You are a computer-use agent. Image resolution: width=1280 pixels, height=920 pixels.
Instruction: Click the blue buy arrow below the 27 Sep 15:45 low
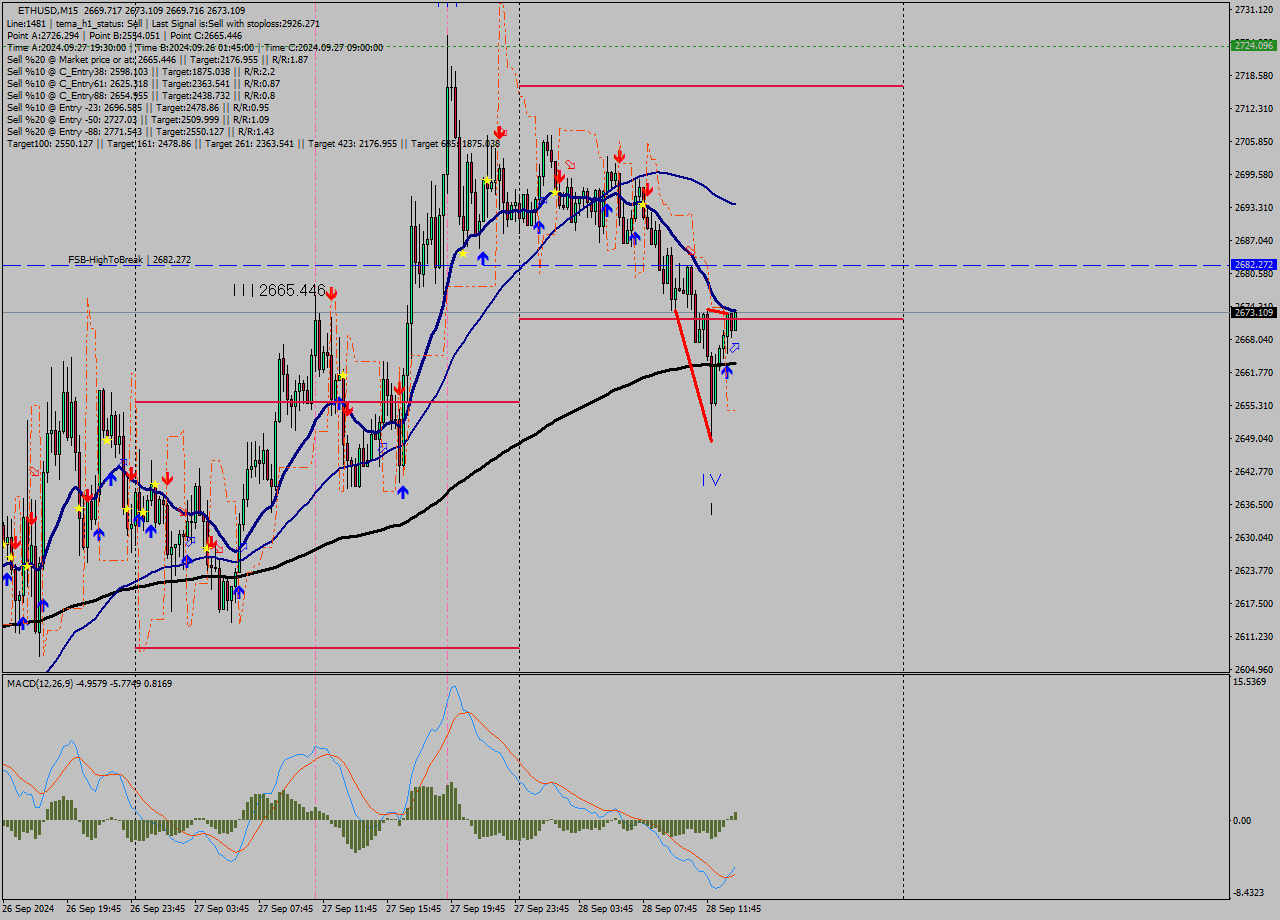402,492
